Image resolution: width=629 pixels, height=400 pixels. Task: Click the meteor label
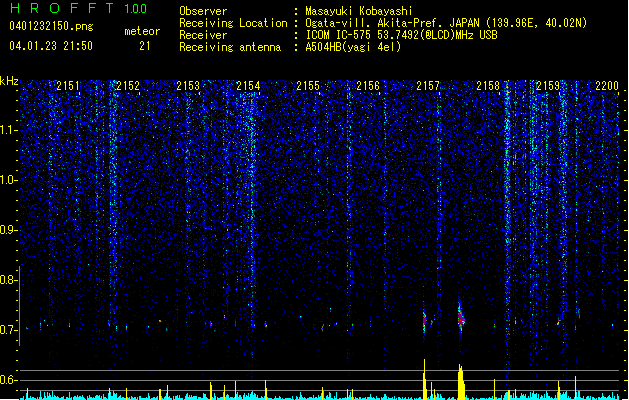click(x=142, y=31)
